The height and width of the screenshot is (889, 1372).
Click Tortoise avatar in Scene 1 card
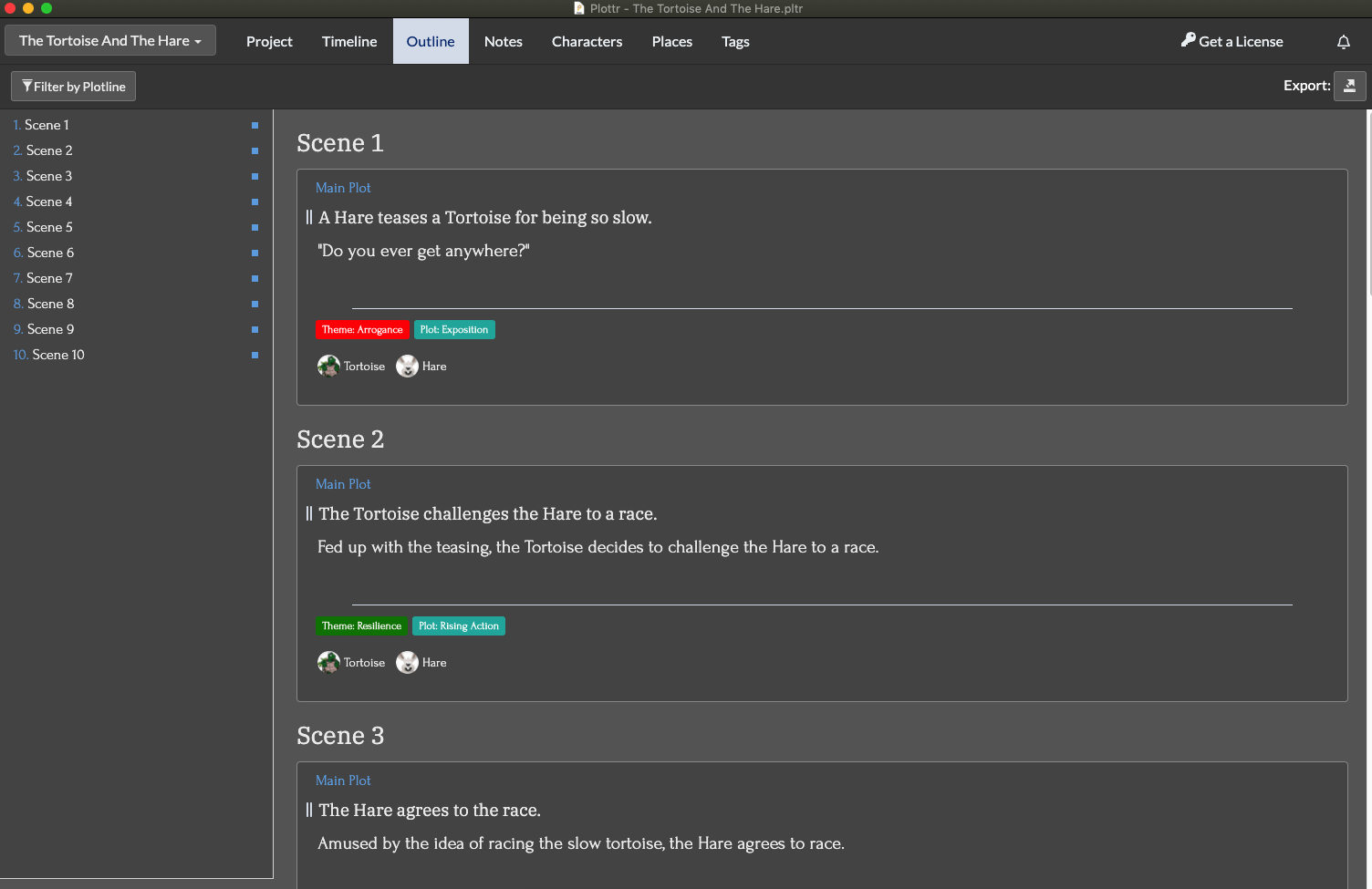click(328, 366)
